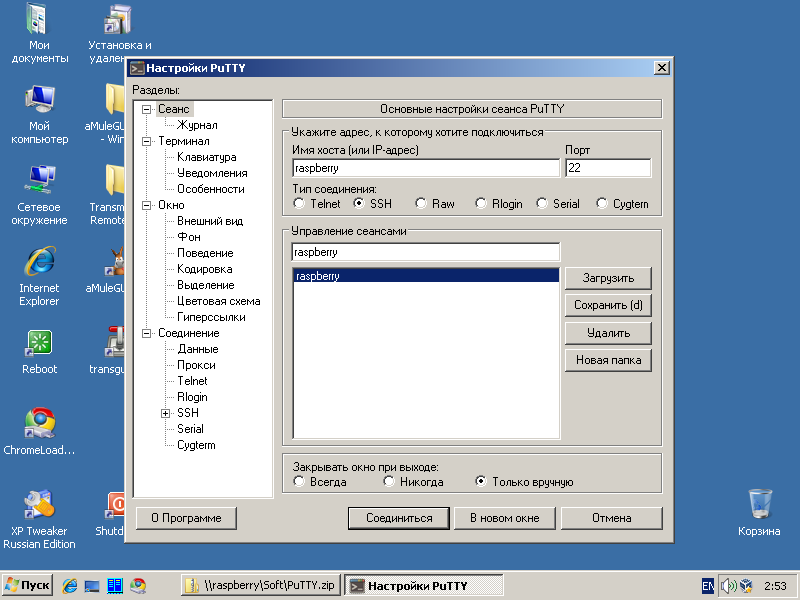Viewport: 800px width, 600px height.
Task: Open the Serial category in the tree
Action: click(x=190, y=429)
